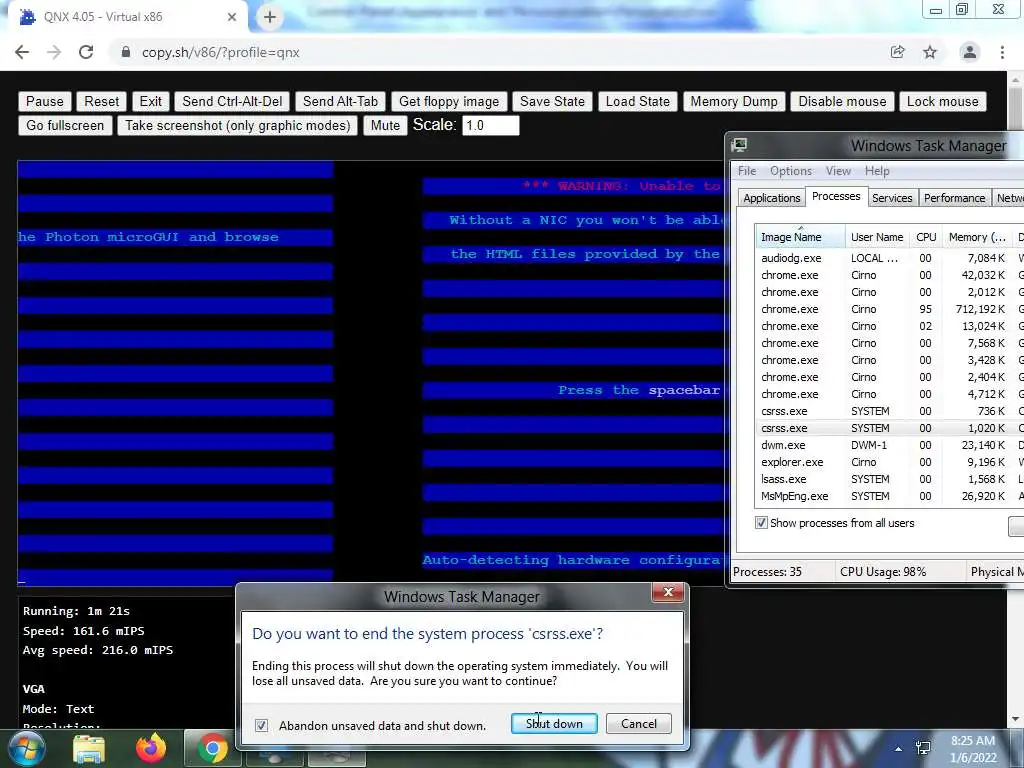
Task: Toggle Show processes from all users
Action: coord(761,522)
